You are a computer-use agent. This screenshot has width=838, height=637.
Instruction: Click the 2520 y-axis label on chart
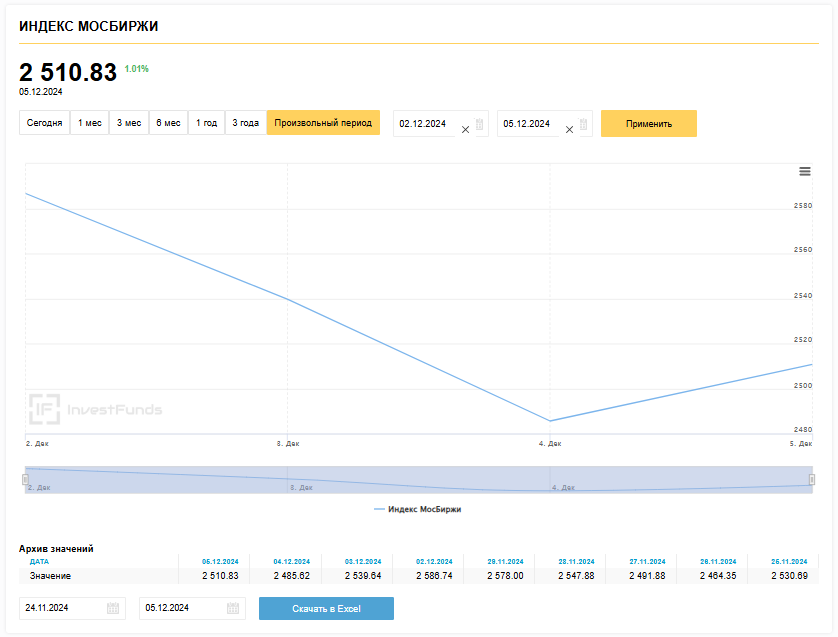[803, 339]
